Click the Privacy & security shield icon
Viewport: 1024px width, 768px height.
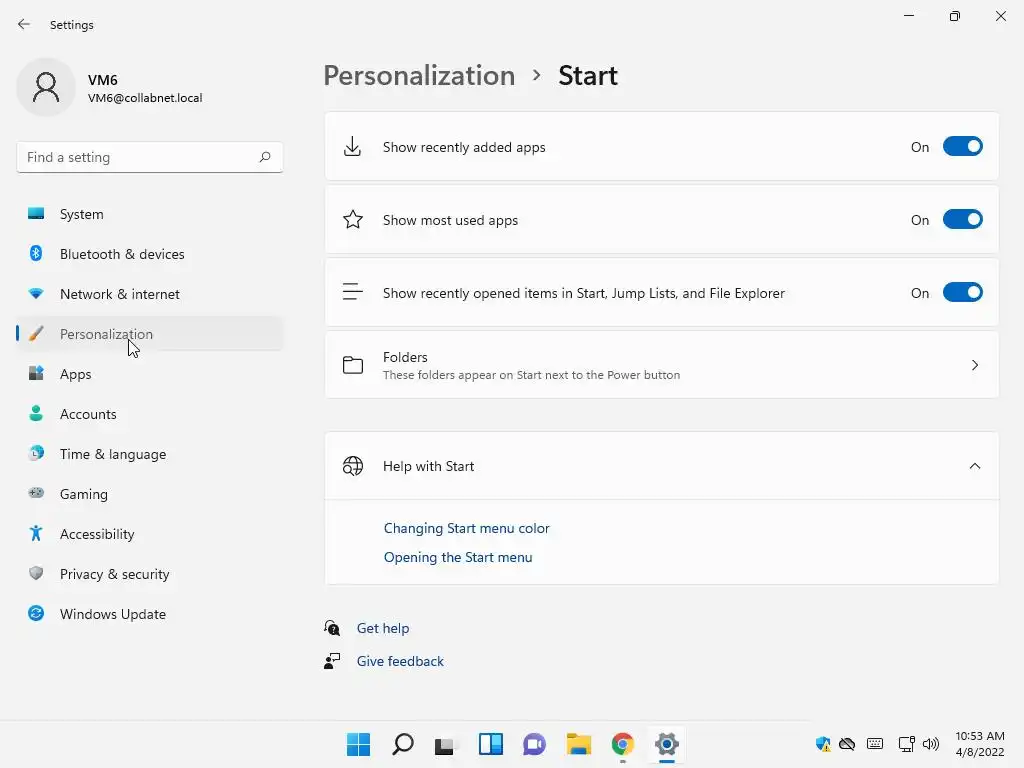pos(36,574)
